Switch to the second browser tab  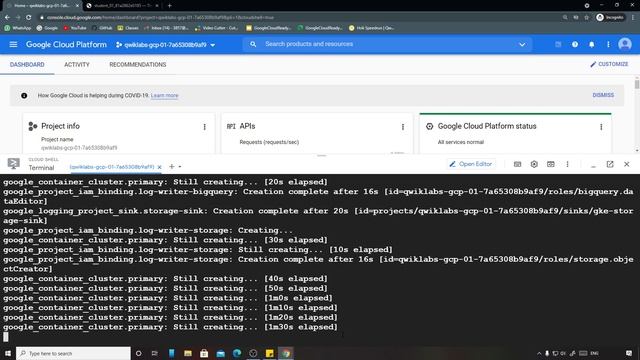[x=123, y=6]
